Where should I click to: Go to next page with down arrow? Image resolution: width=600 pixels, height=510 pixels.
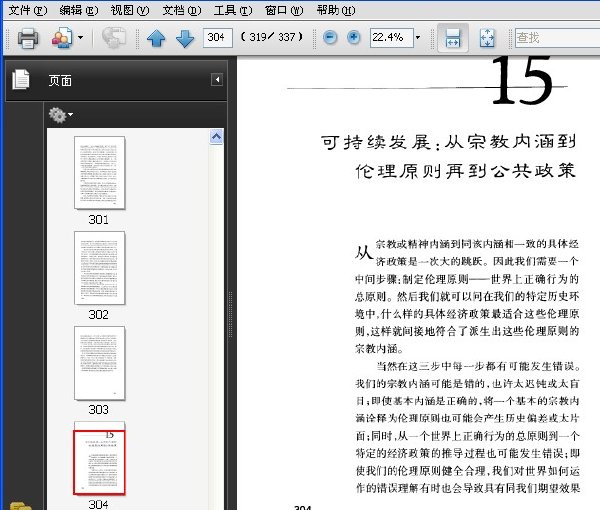click(185, 38)
